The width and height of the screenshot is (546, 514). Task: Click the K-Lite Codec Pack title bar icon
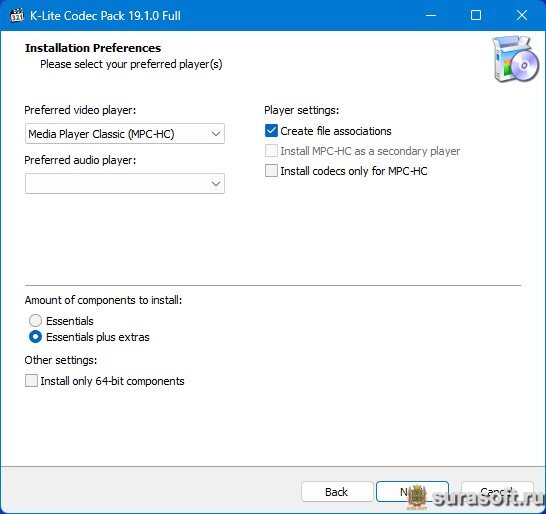[x=17, y=16]
